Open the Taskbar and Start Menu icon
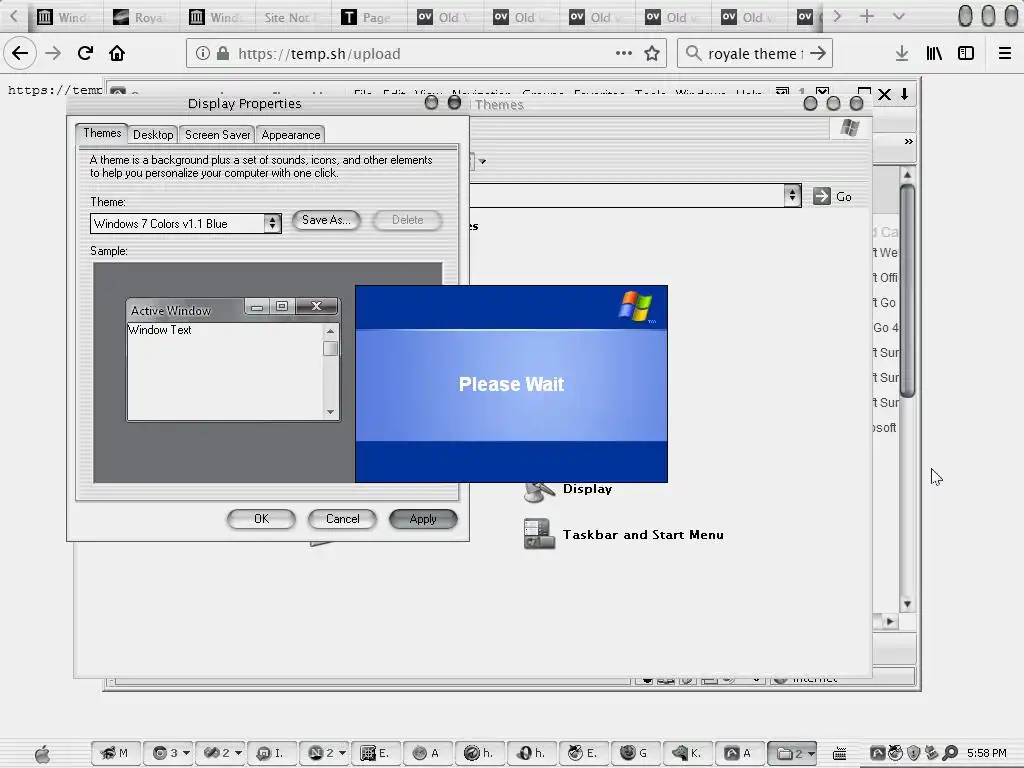This screenshot has width=1024, height=768. click(x=539, y=534)
